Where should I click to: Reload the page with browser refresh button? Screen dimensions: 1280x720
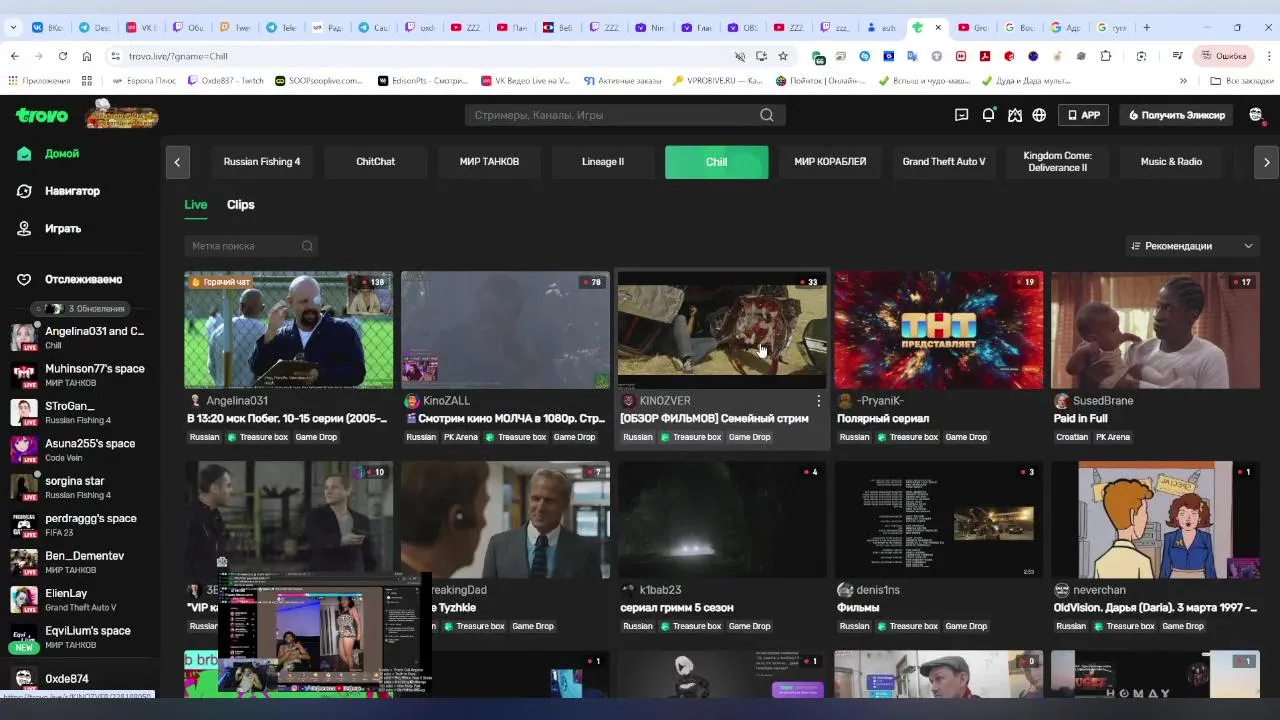click(62, 56)
